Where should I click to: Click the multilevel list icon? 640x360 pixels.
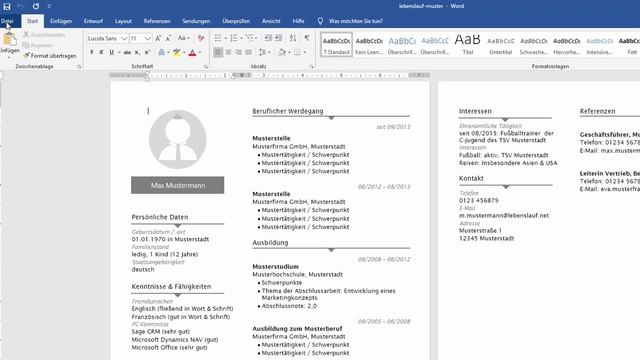click(x=249, y=38)
